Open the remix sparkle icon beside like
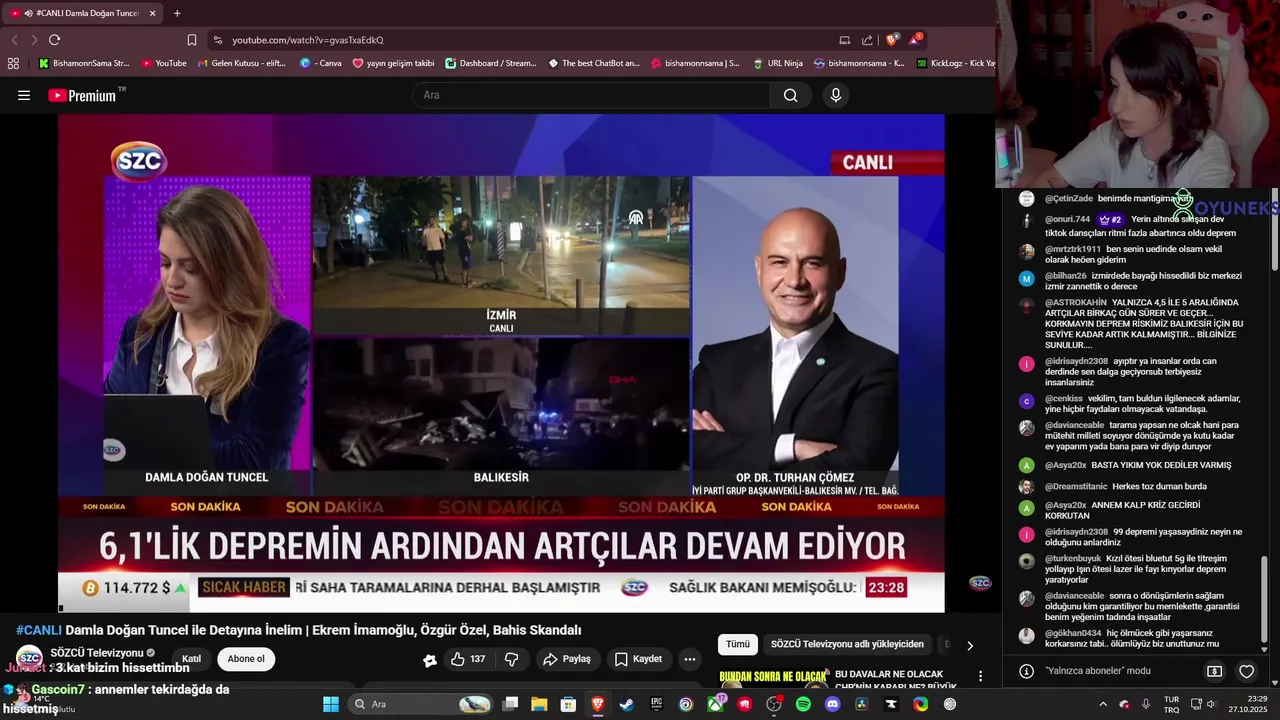1280x720 pixels. (x=430, y=660)
